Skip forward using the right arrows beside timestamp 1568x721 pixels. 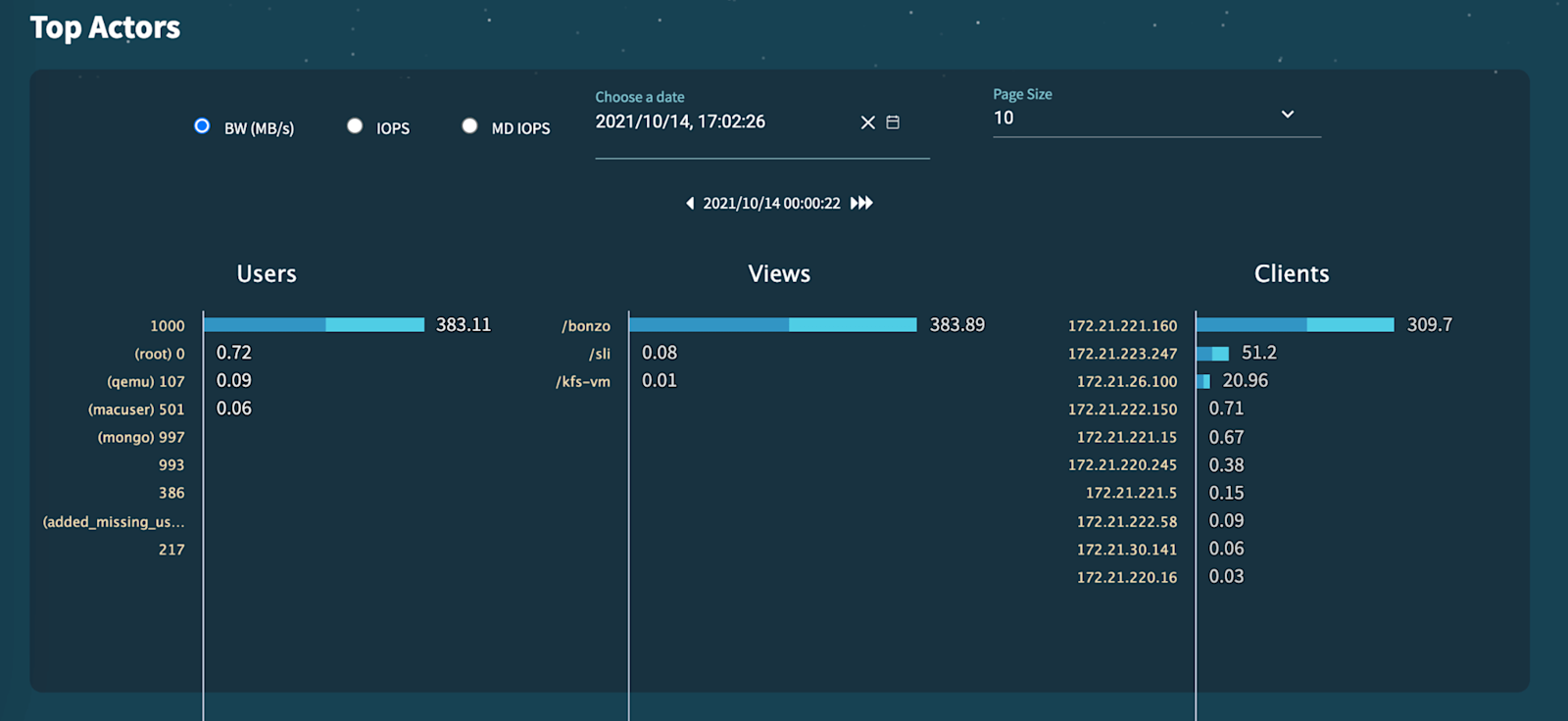861,203
